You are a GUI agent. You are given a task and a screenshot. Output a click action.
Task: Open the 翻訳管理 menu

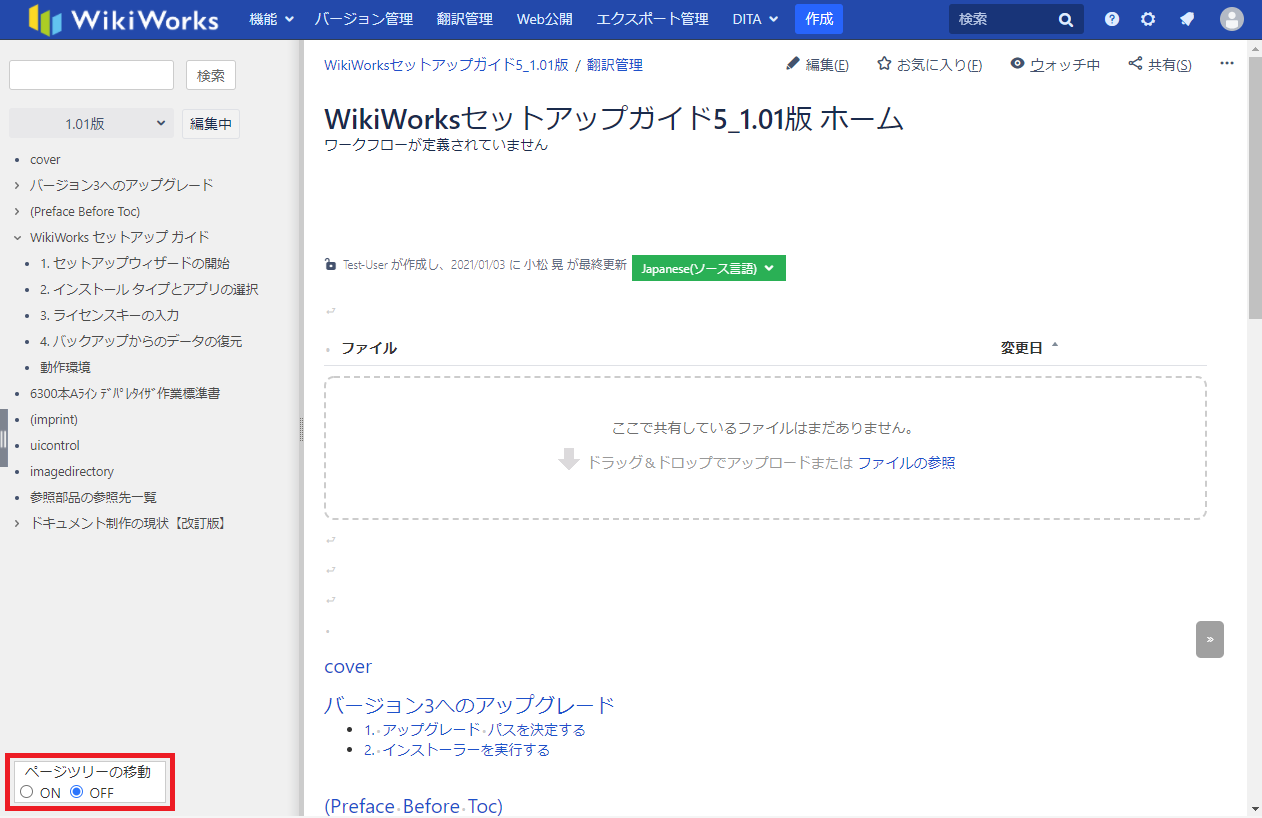pyautogui.click(x=464, y=19)
